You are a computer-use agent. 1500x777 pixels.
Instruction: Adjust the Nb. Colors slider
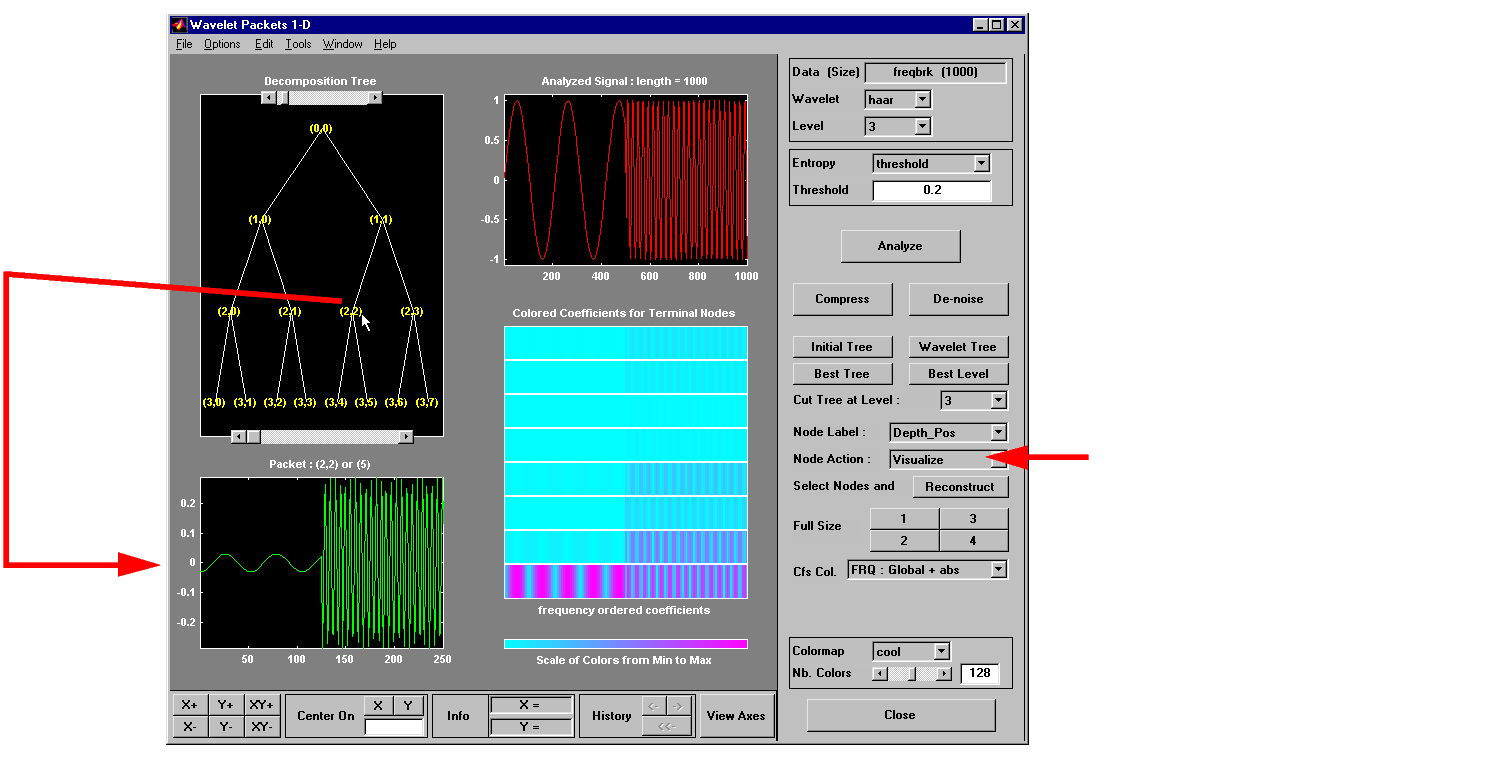click(x=911, y=674)
